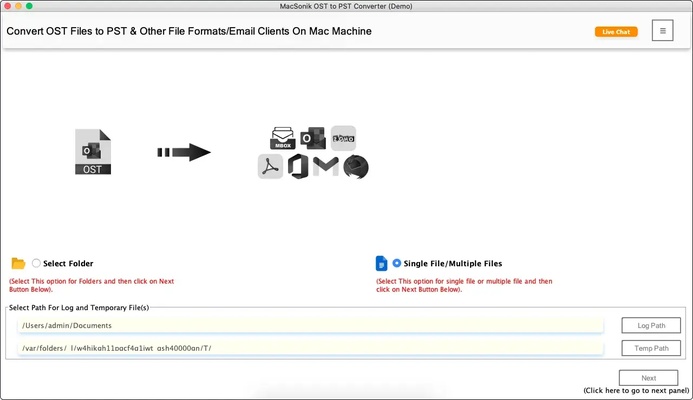Viewport: 693px width, 400px height.
Task: Click '(Click here to go to next panel)' text
Action: coord(636,391)
